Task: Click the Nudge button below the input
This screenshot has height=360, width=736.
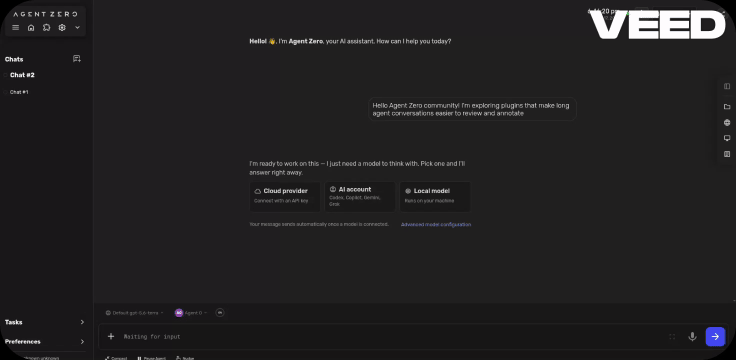Action: (x=185, y=358)
